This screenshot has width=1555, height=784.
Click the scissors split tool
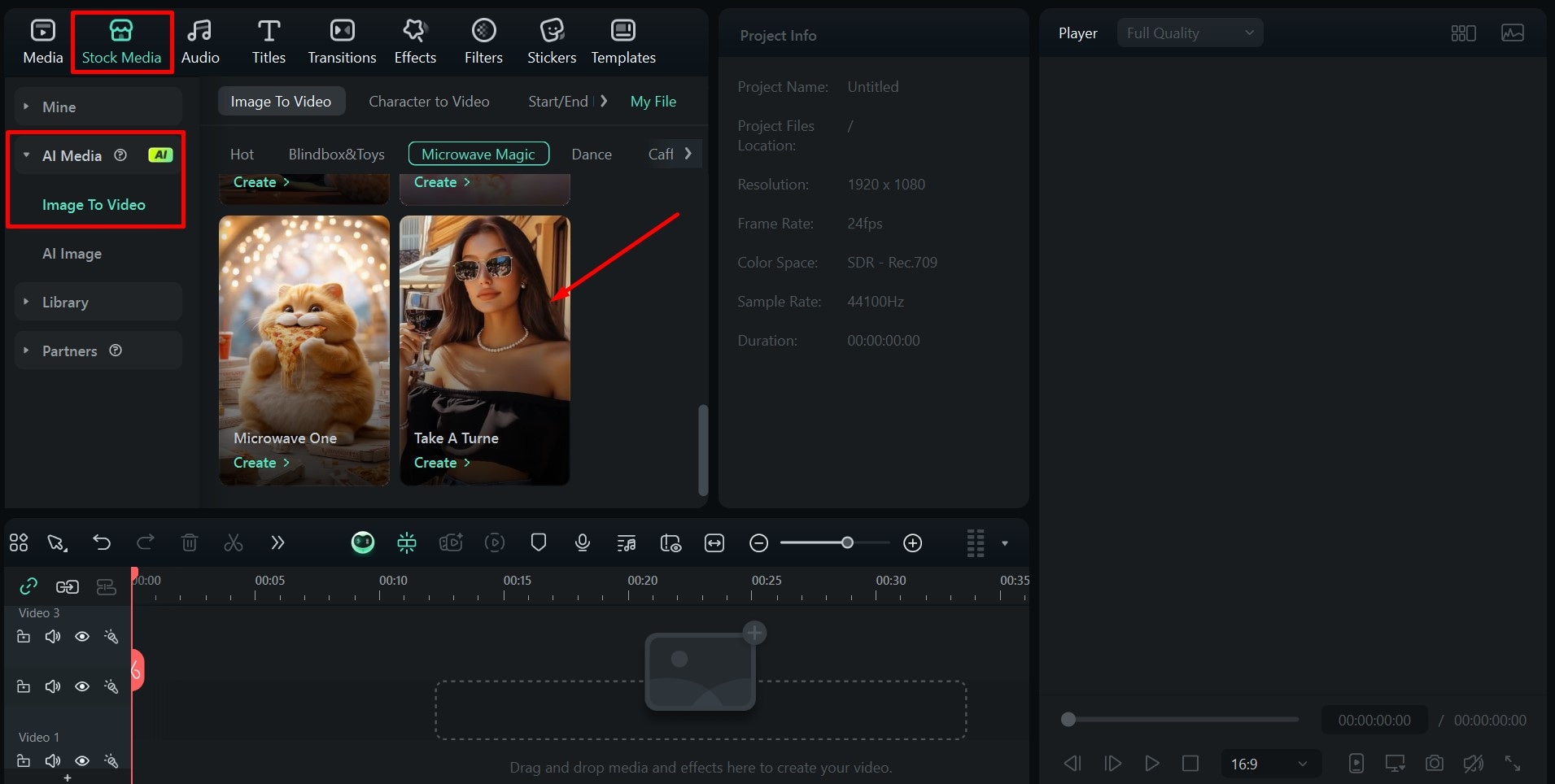234,542
